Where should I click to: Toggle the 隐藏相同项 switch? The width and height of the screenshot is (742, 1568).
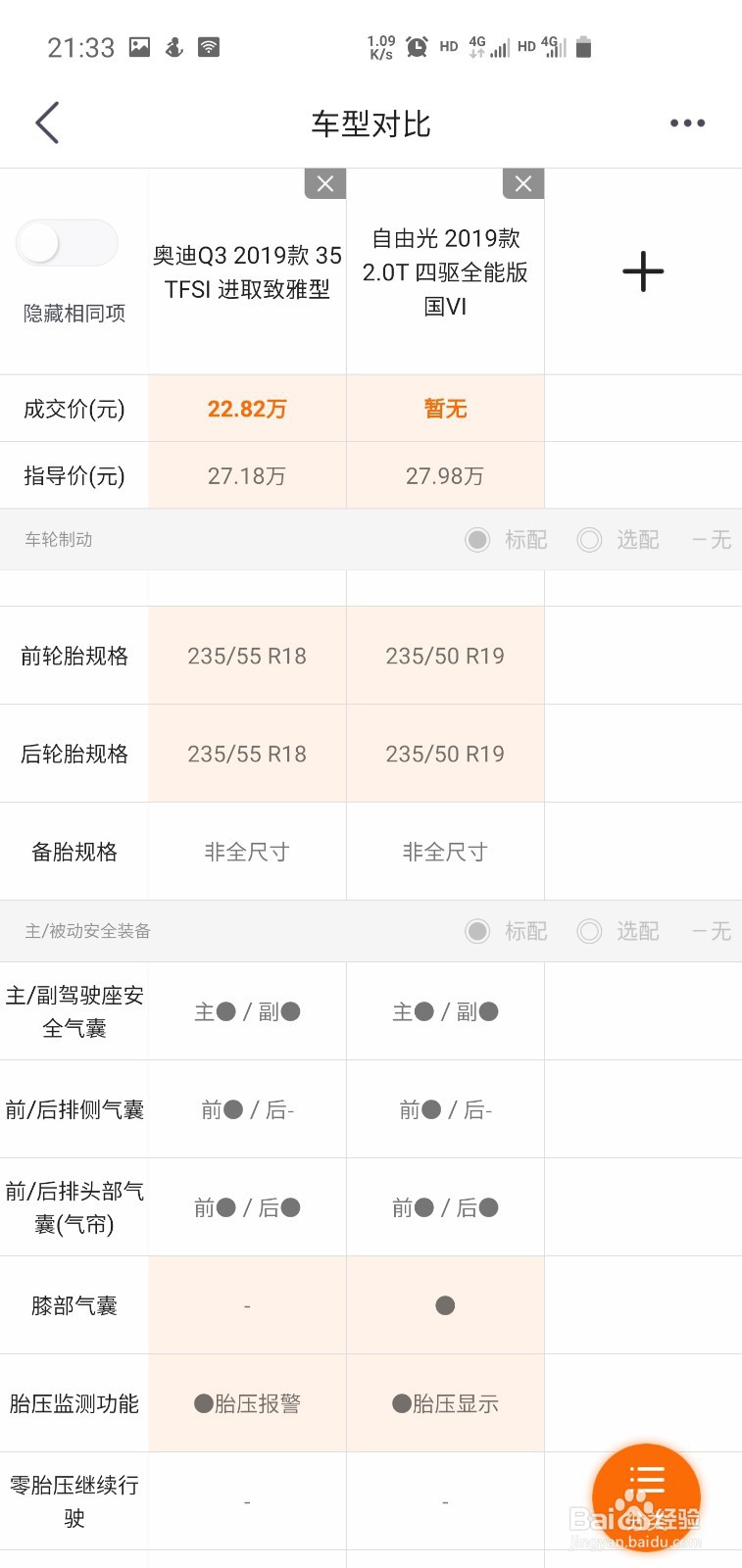(67, 243)
